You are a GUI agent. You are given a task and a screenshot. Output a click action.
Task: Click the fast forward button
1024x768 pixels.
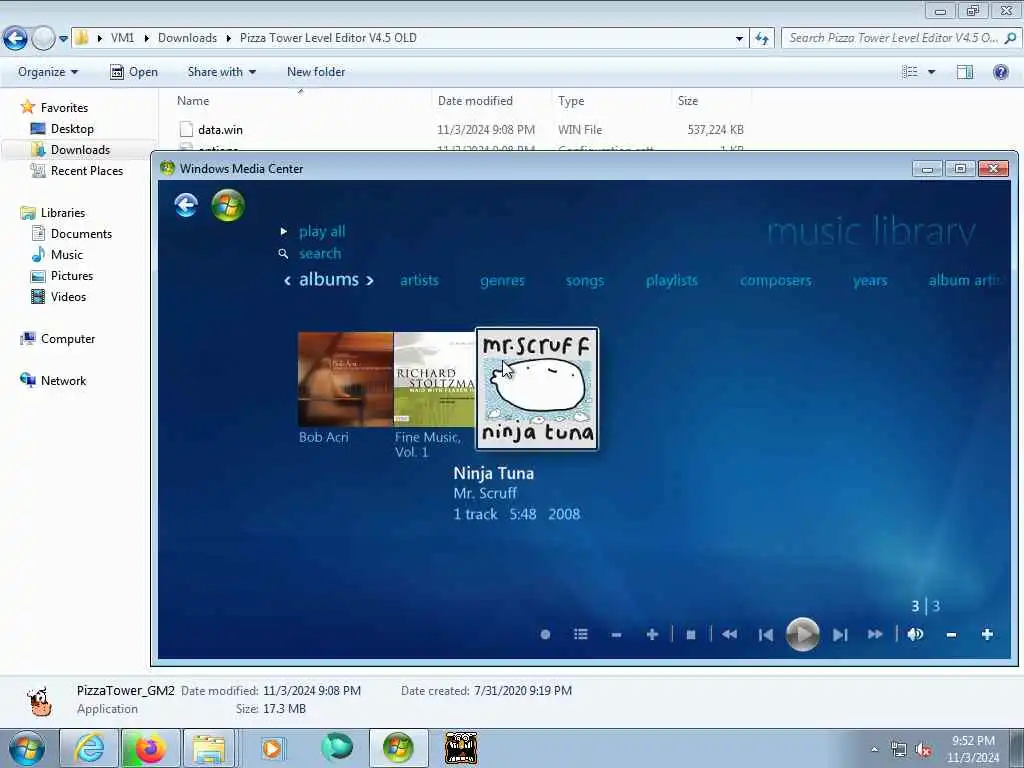(875, 634)
